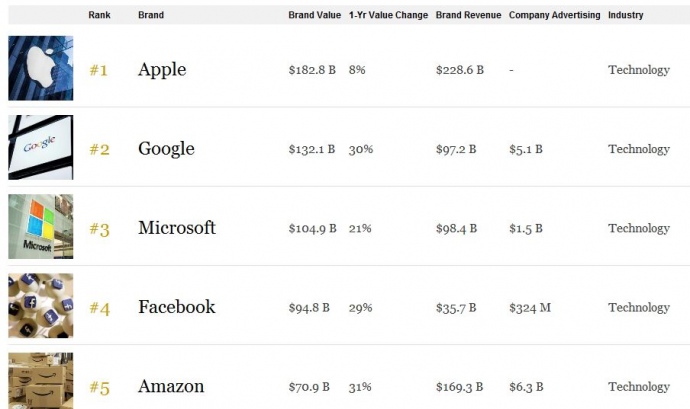Sort by Company Advertising column header

coord(554,16)
